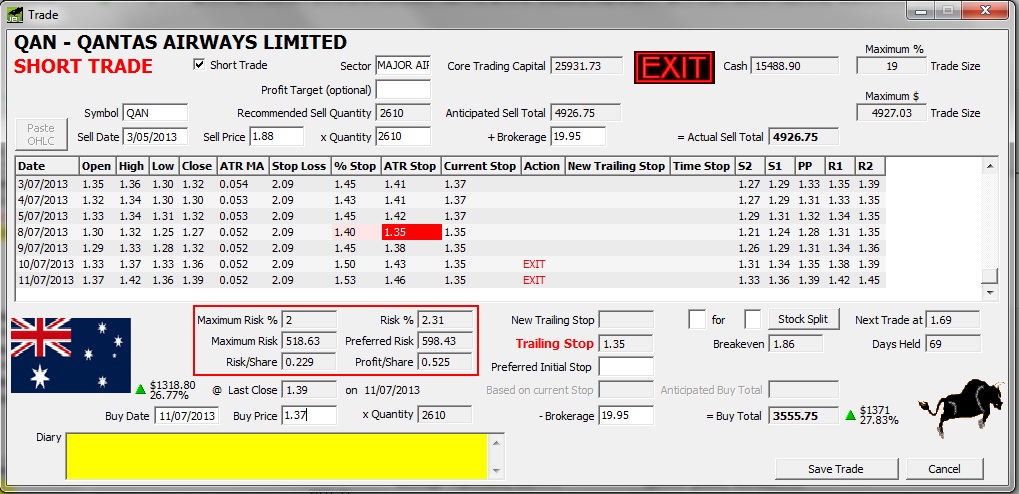Click the Buy Date field 11/07/2013
The image size is (1019, 494).
[187, 415]
